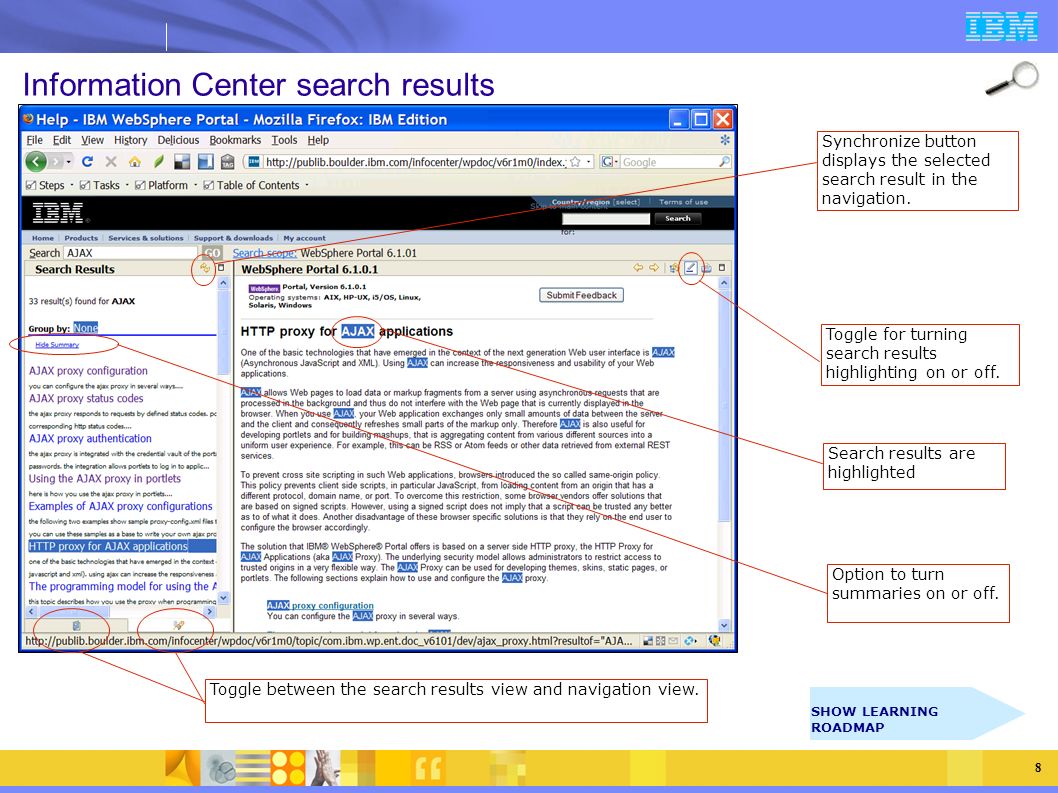The width and height of the screenshot is (1058, 793).
Task: Click the blue circular status bar icon
Action: click(x=690, y=640)
